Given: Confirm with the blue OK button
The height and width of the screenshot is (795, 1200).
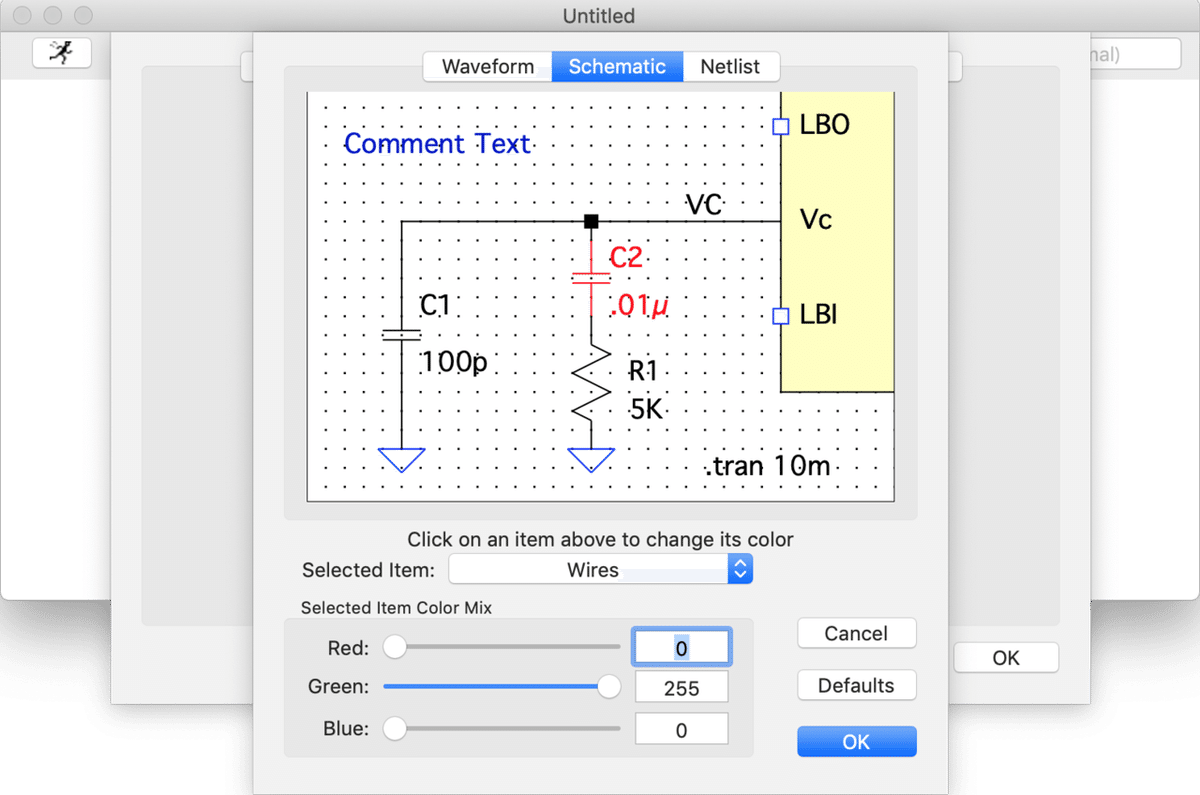Looking at the screenshot, I should click(x=856, y=742).
